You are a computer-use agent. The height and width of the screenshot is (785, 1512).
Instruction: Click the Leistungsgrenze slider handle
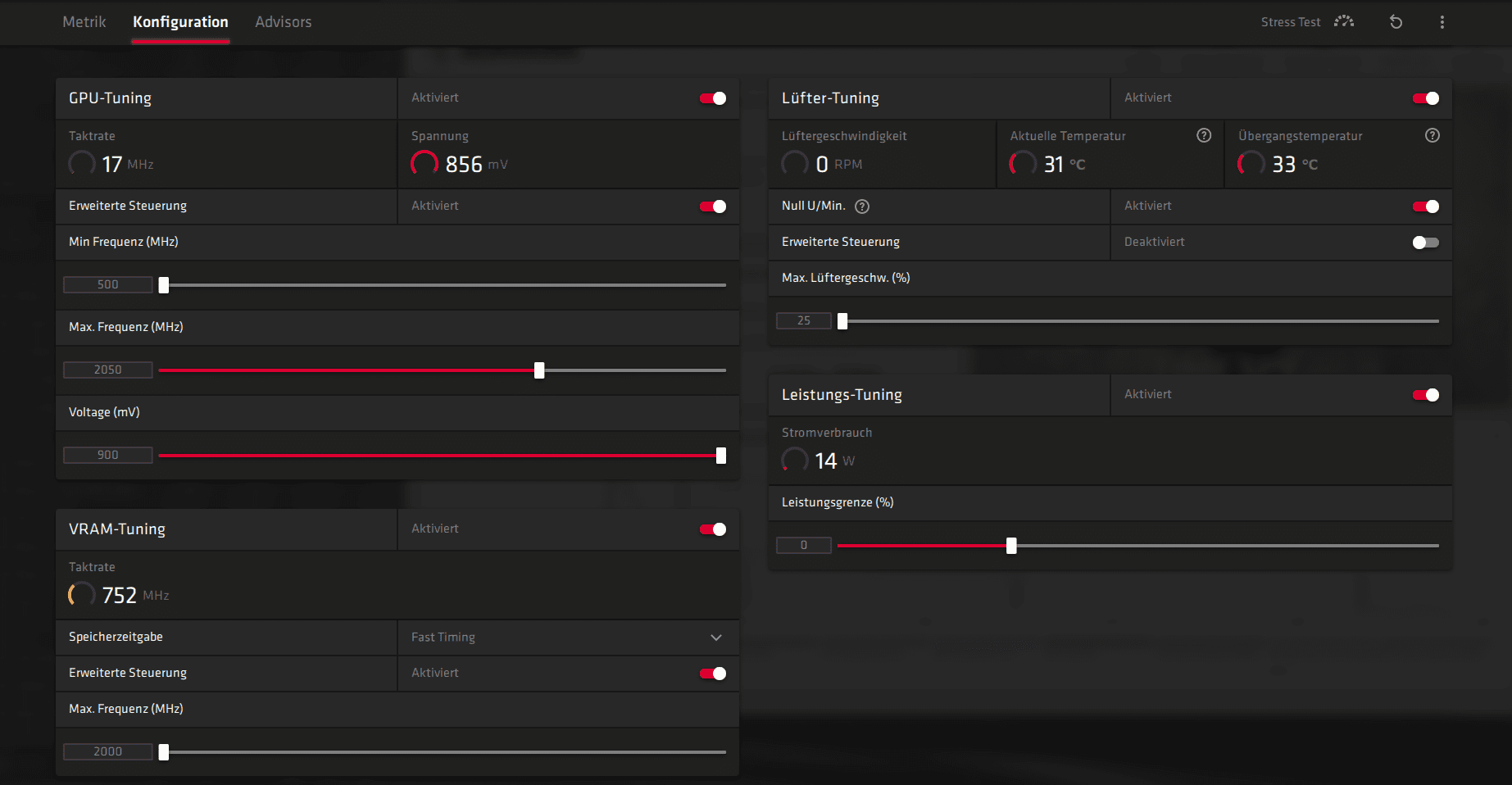click(x=1011, y=546)
